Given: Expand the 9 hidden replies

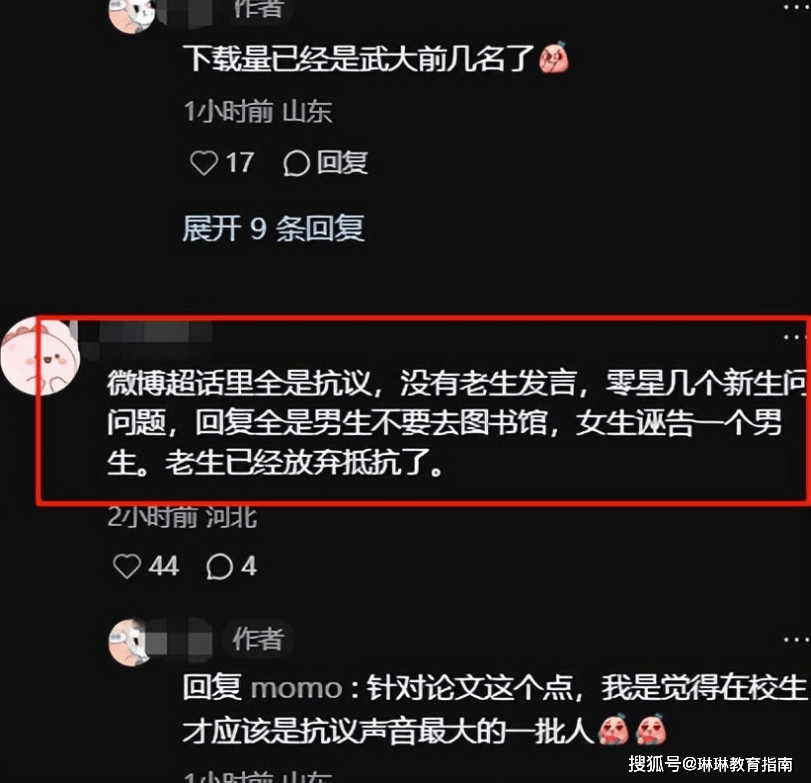Looking at the screenshot, I should pos(274,228).
